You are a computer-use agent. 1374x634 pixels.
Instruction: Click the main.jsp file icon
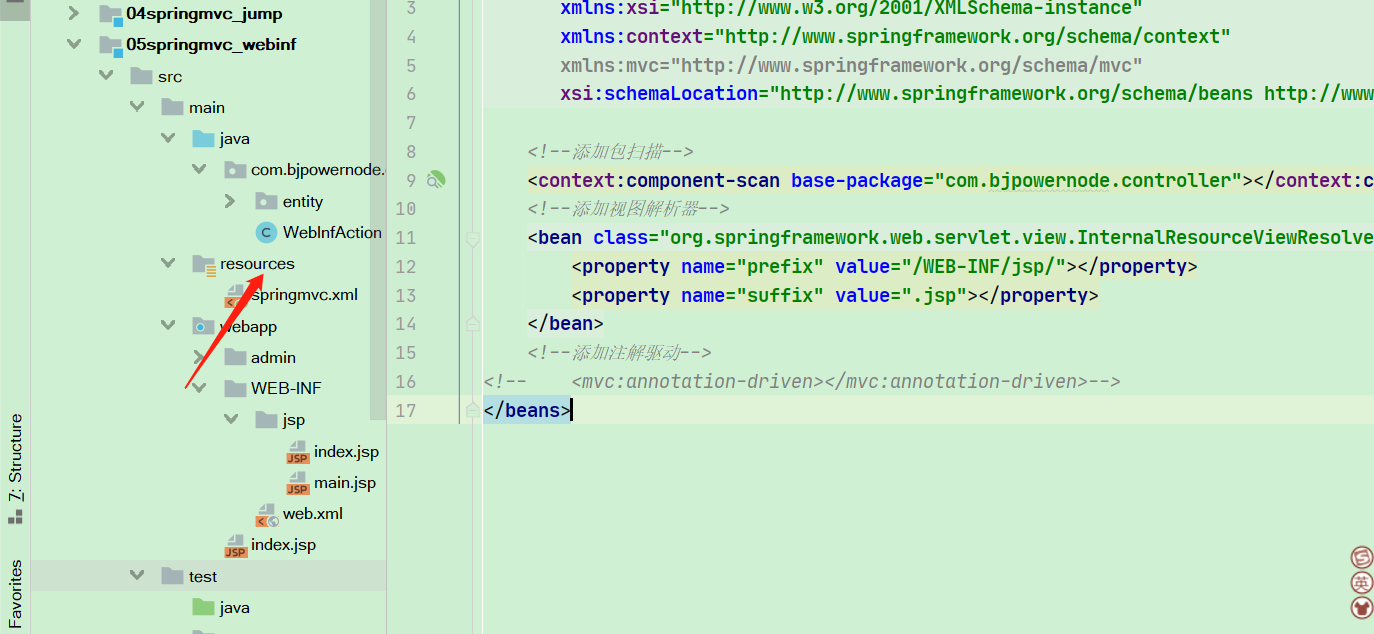click(298, 483)
